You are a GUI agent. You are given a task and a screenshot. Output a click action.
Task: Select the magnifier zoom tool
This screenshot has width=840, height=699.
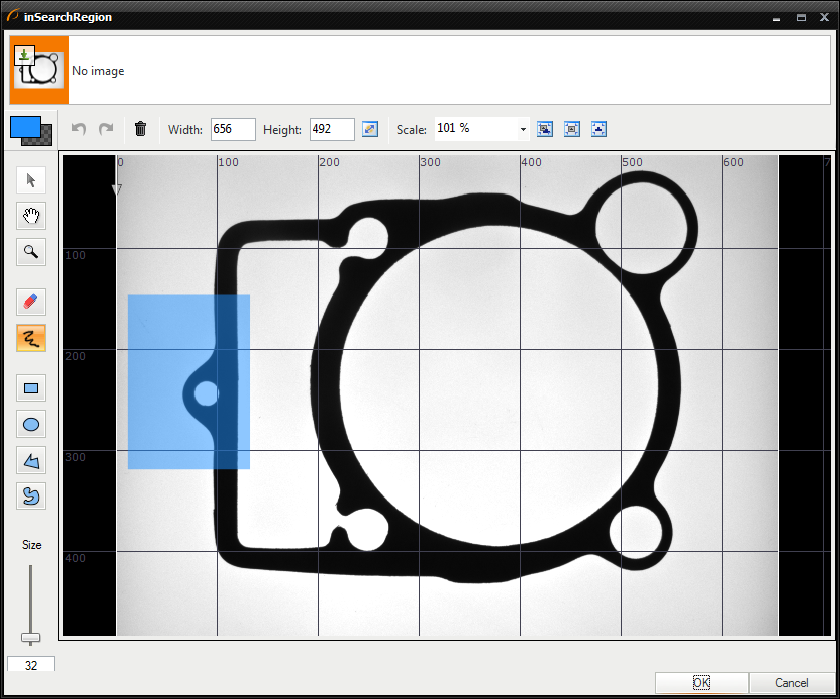click(x=31, y=252)
